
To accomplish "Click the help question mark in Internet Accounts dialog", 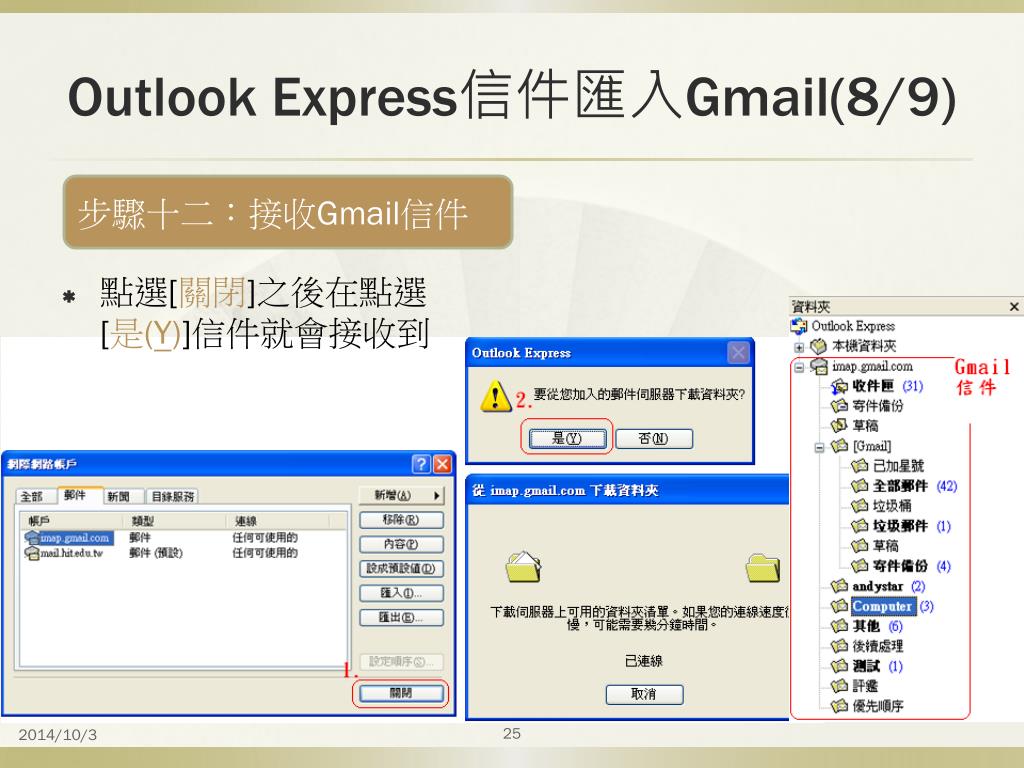I will pos(421,464).
